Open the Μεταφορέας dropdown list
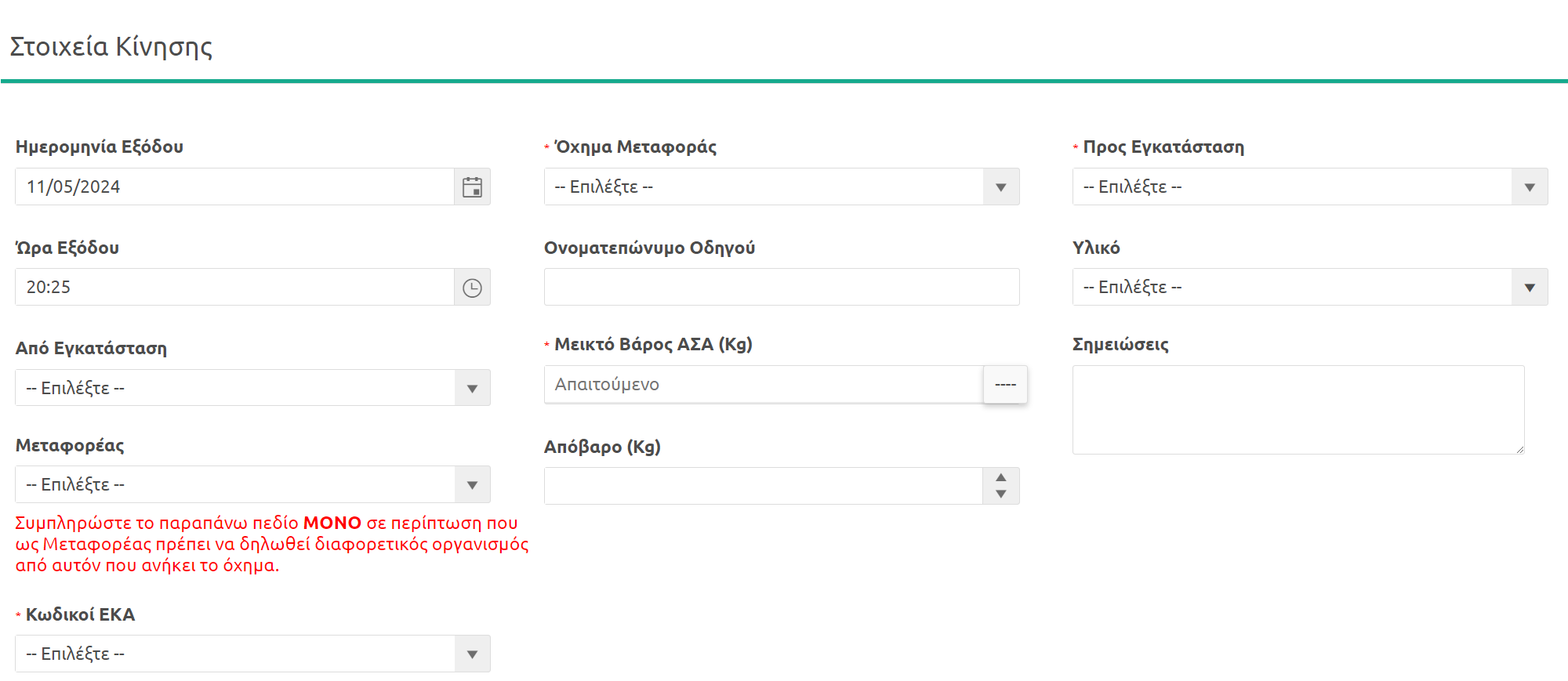1568x681 pixels. [x=472, y=485]
